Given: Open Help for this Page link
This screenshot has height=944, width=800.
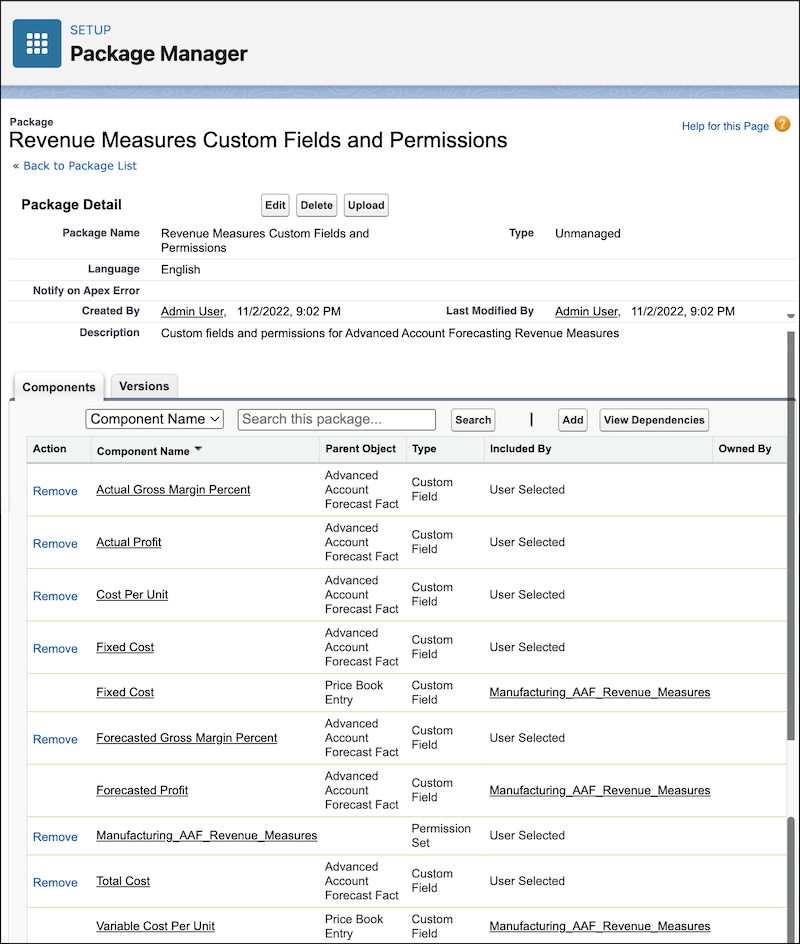Looking at the screenshot, I should [x=725, y=126].
